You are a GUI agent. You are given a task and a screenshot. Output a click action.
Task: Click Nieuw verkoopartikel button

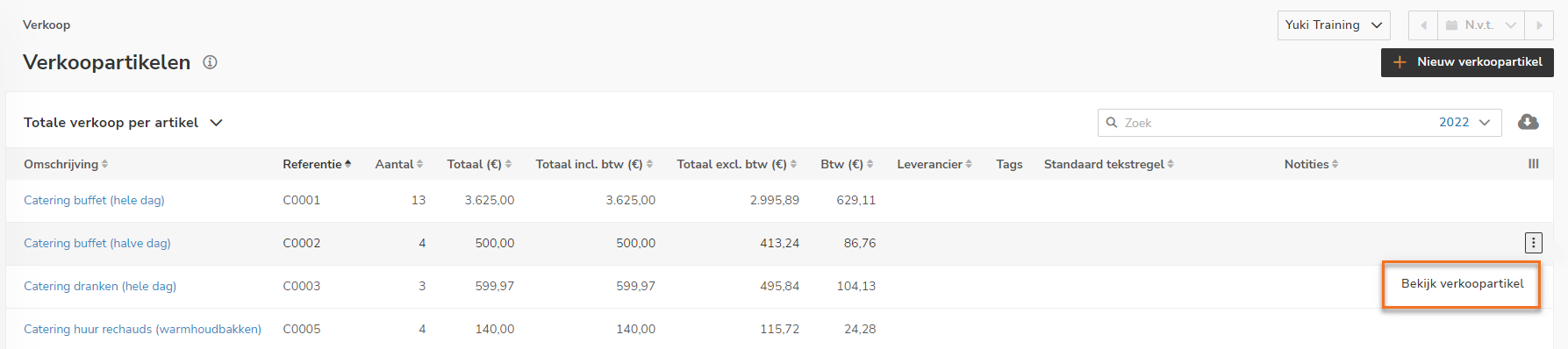[1467, 62]
